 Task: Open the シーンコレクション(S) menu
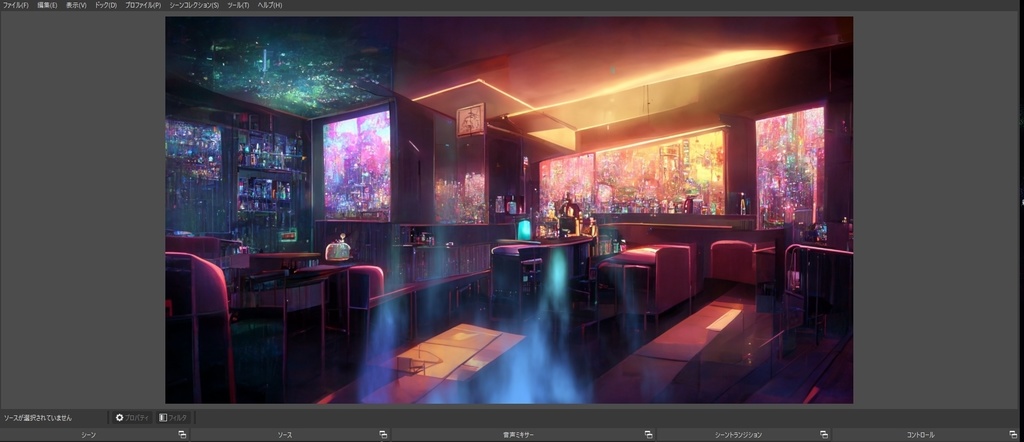click(x=194, y=5)
